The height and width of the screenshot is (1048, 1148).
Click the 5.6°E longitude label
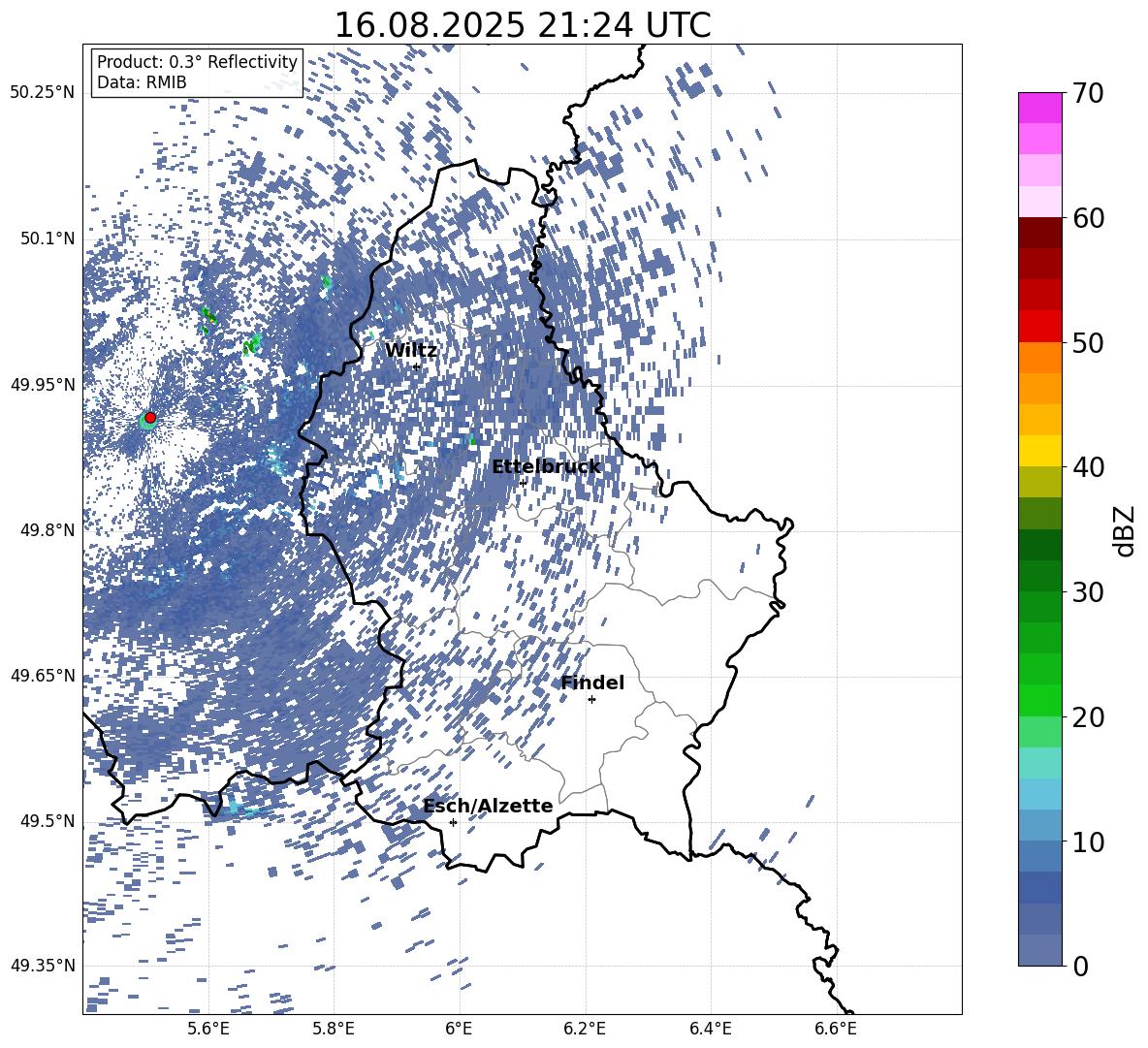coord(207,1030)
